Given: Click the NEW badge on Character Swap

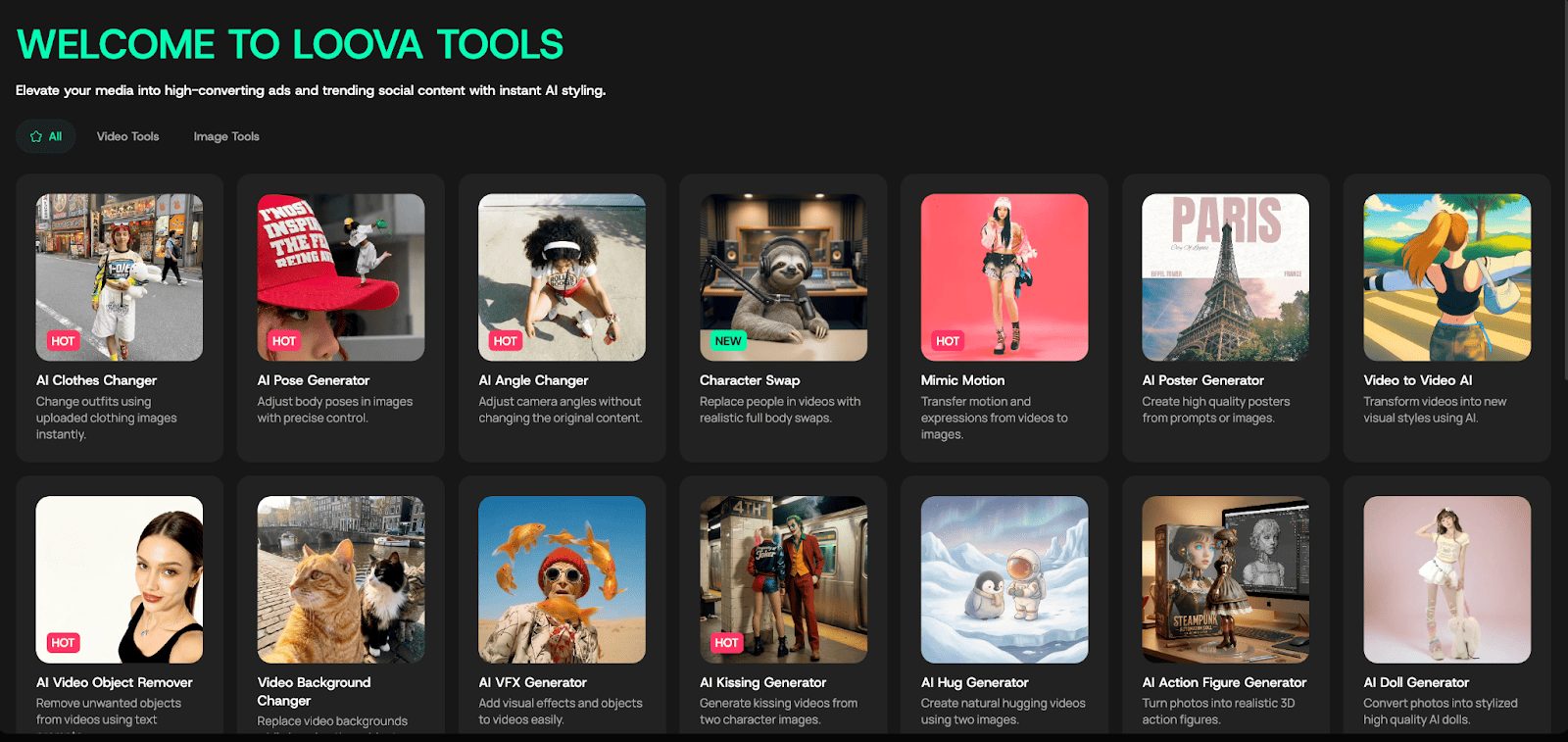Looking at the screenshot, I should point(727,341).
